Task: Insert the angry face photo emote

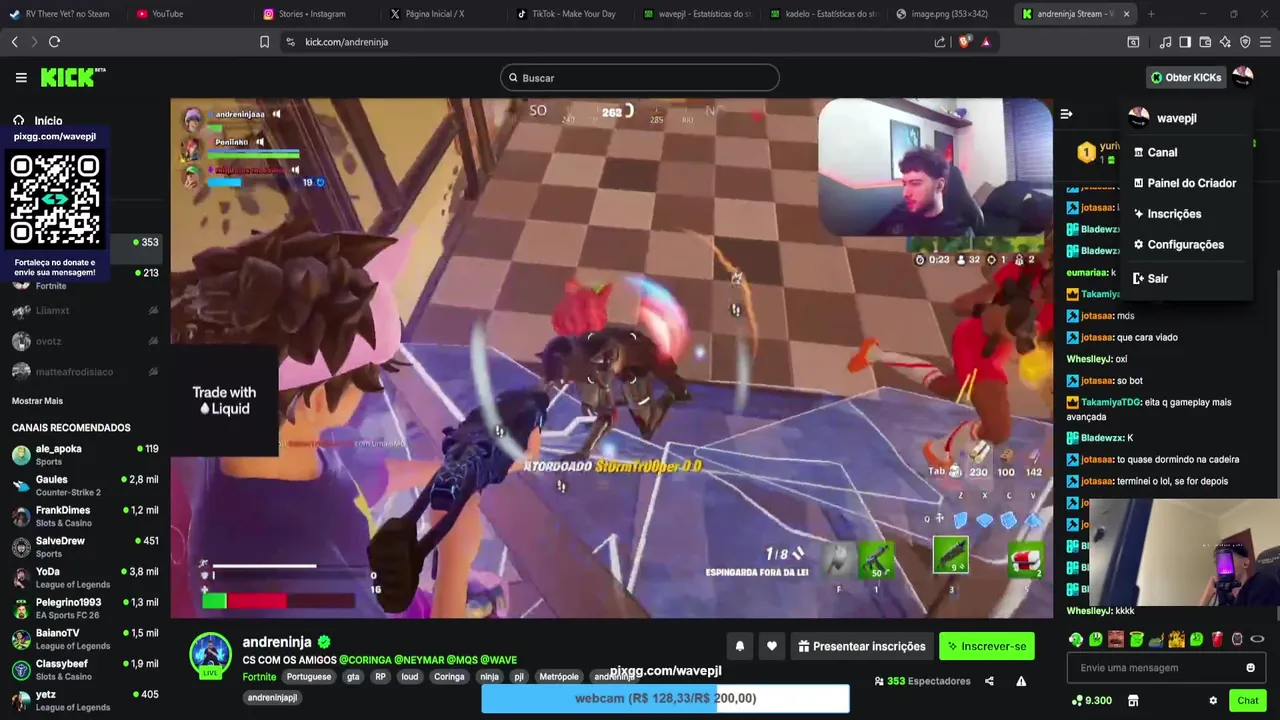Action: 1116,639
